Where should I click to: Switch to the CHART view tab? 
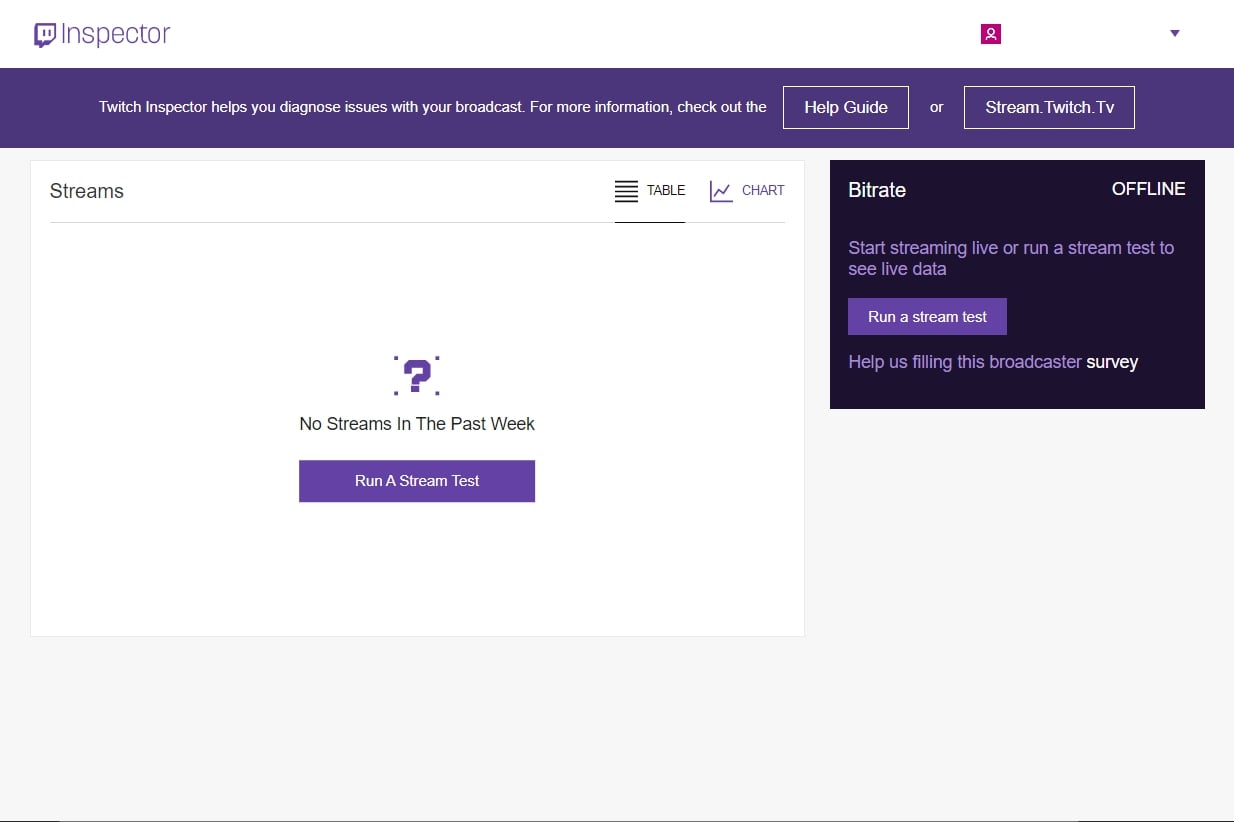coord(747,191)
